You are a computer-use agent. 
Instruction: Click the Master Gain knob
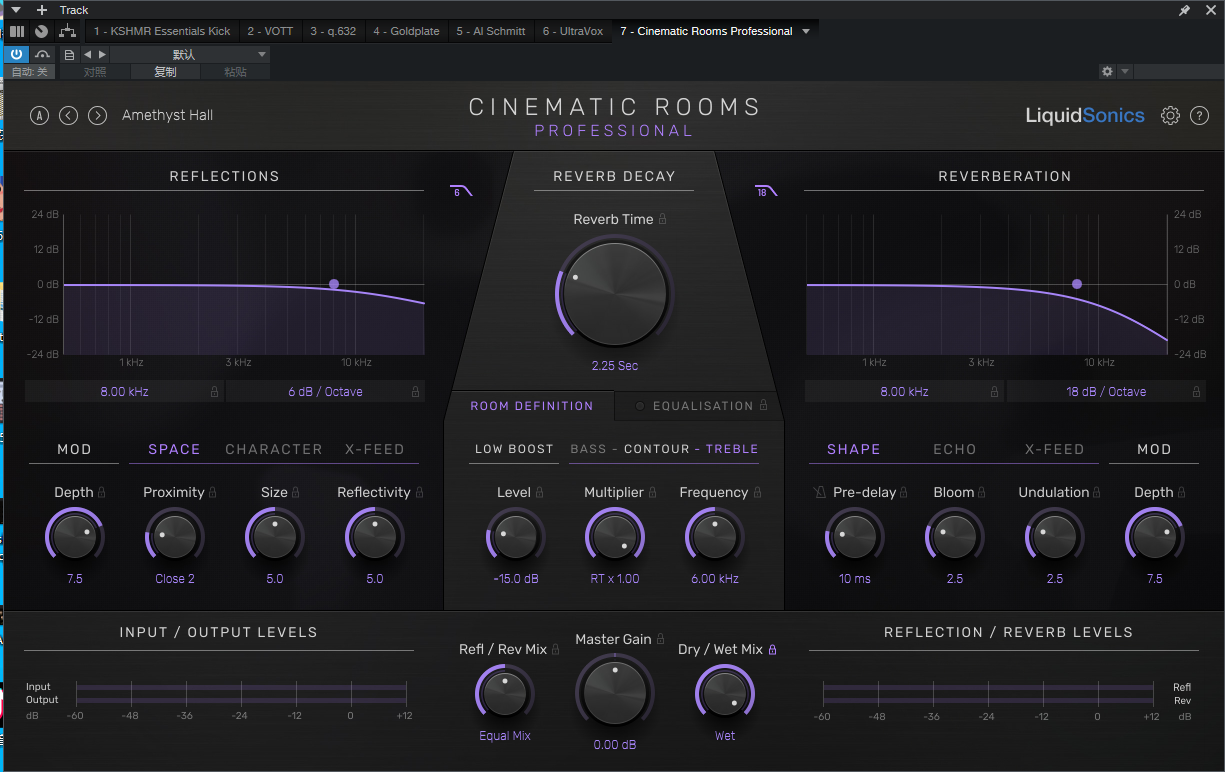pyautogui.click(x=614, y=694)
